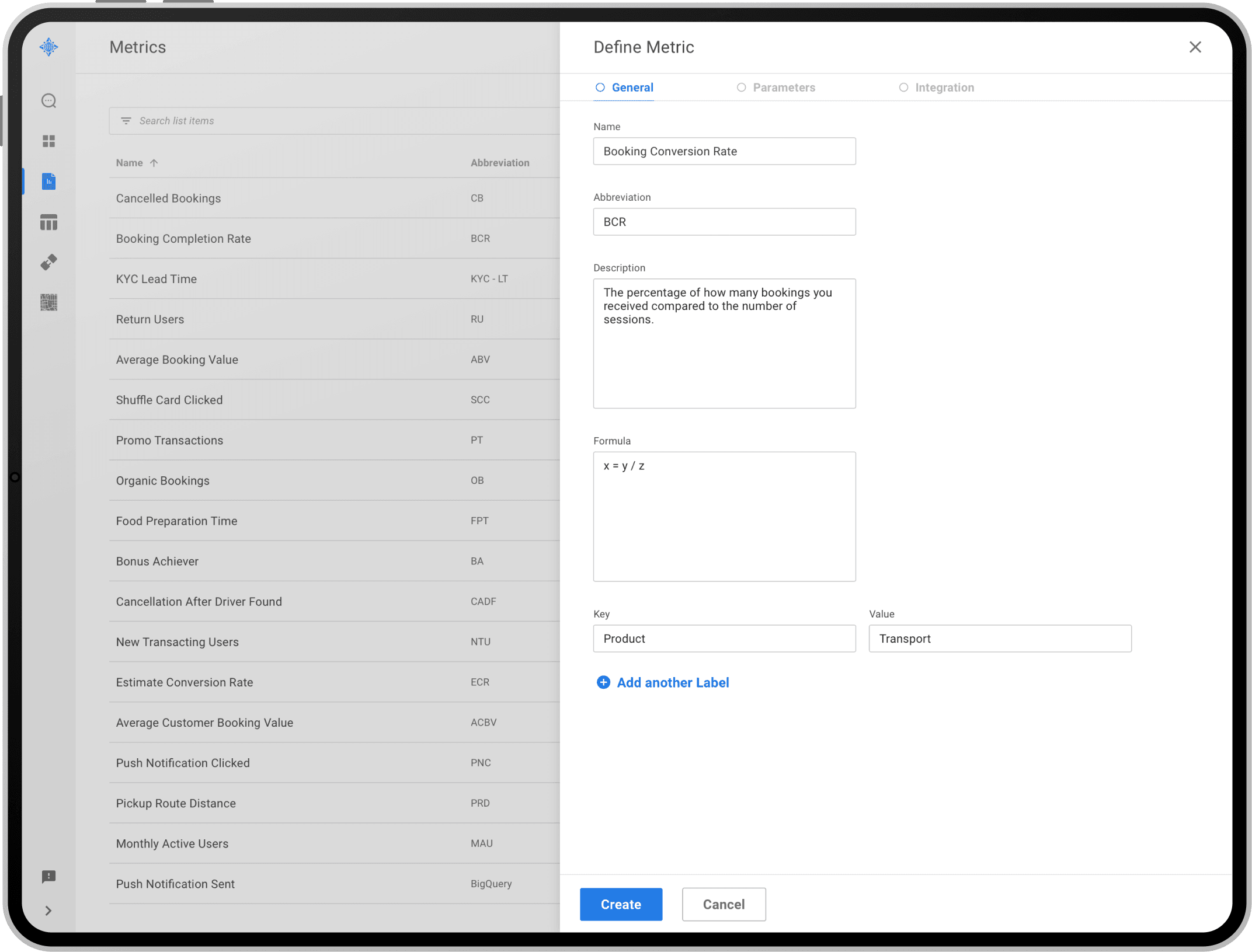Click the MAU abbreviation cell

[482, 843]
